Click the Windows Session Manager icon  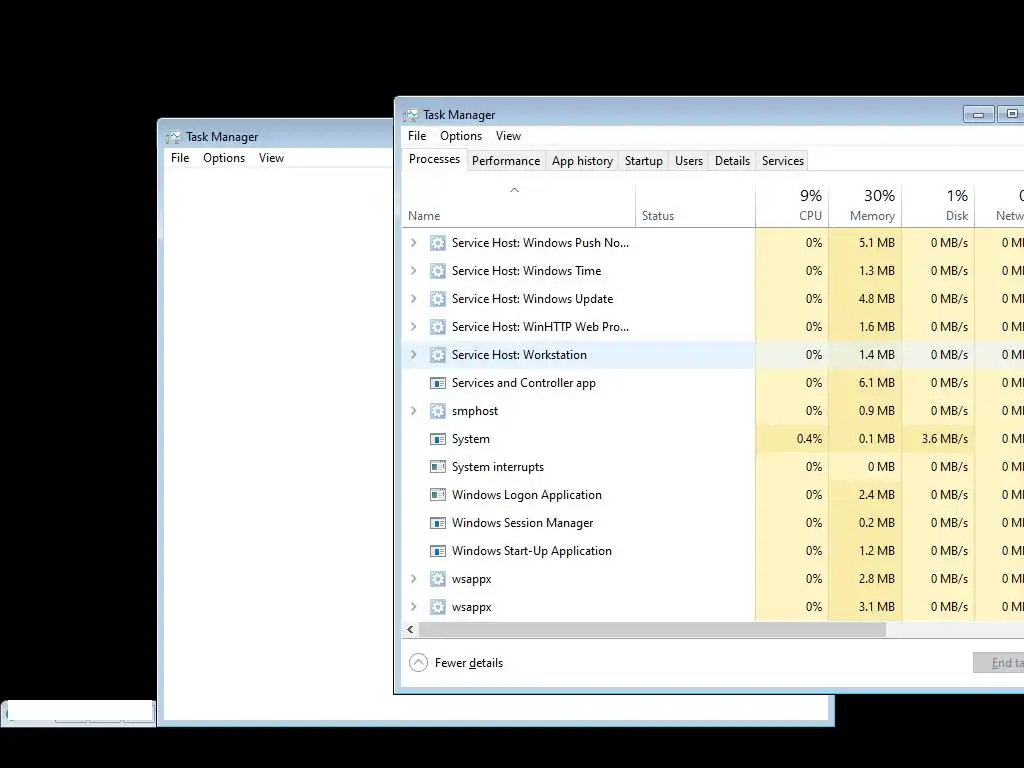(x=438, y=523)
